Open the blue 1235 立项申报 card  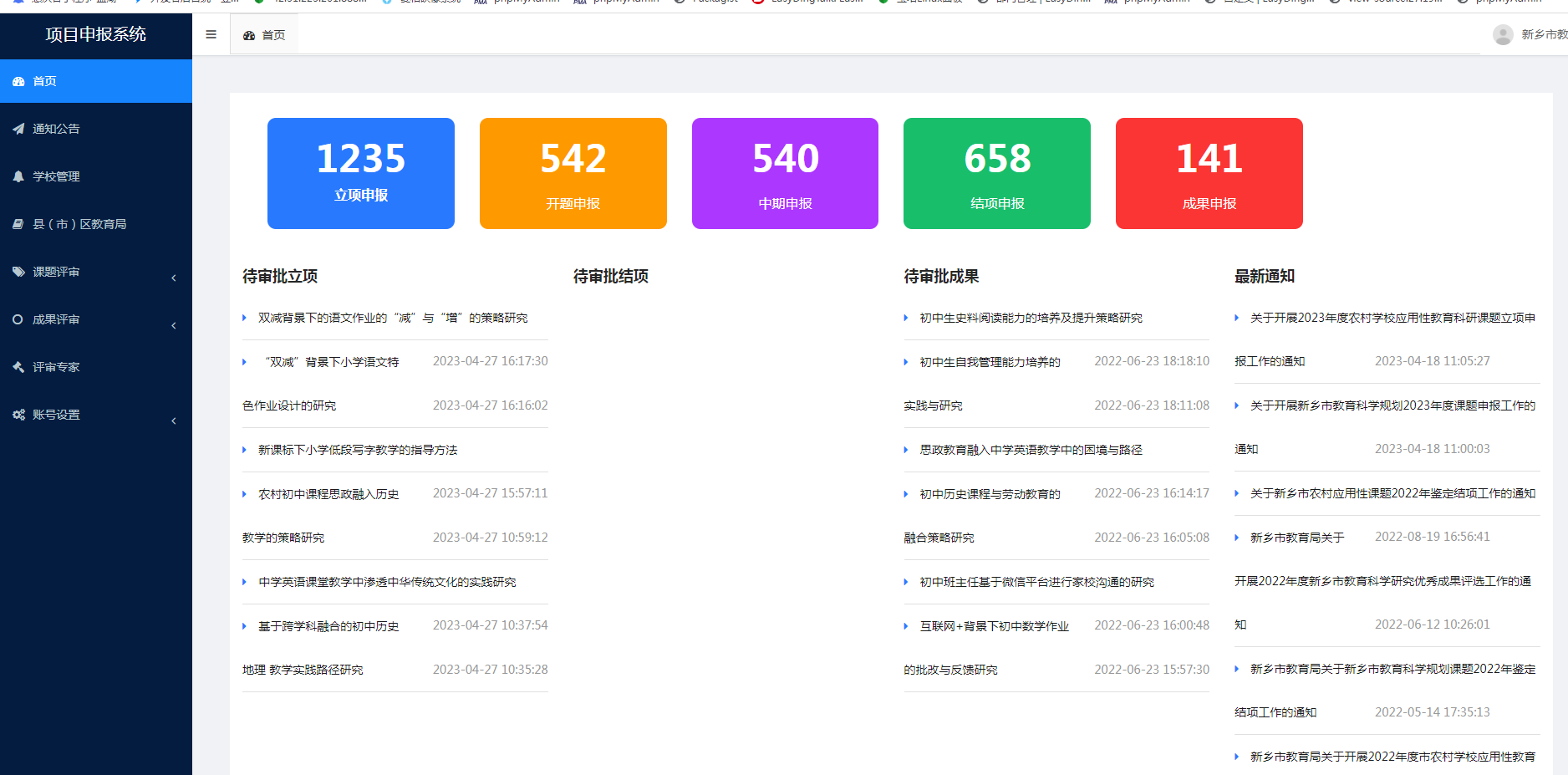pos(361,173)
